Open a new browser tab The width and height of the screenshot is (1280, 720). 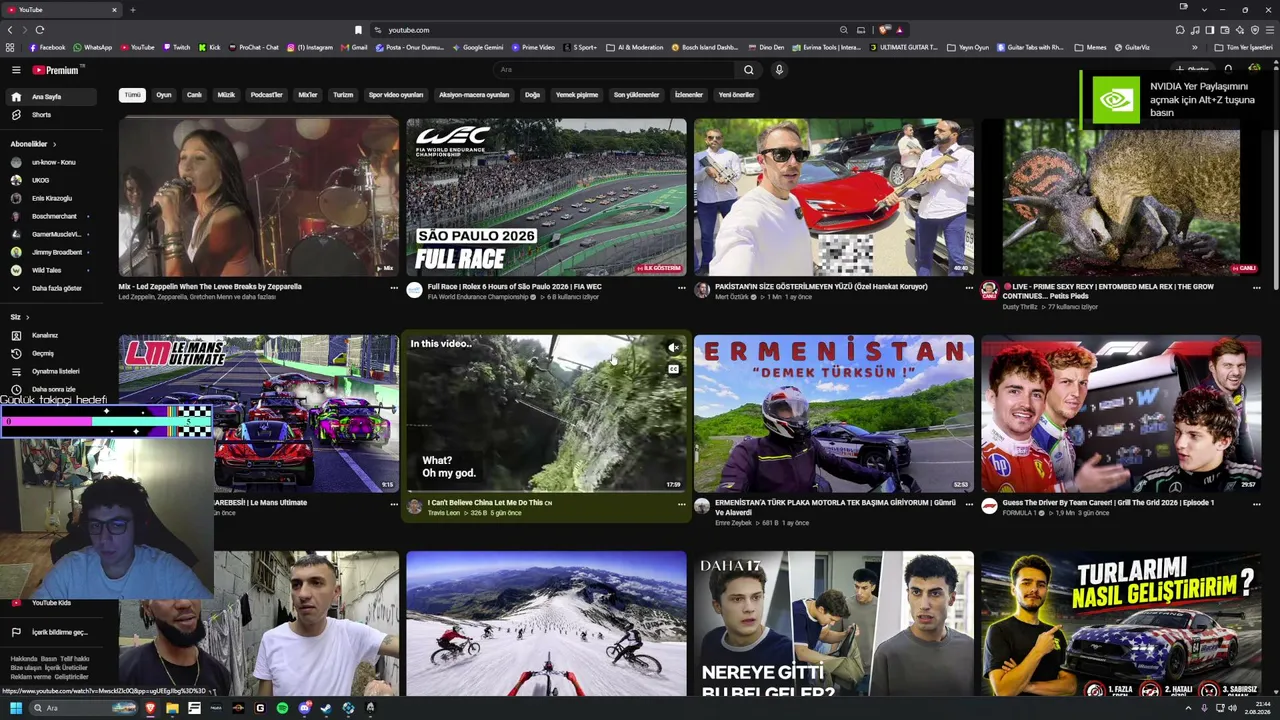pyautogui.click(x=132, y=9)
